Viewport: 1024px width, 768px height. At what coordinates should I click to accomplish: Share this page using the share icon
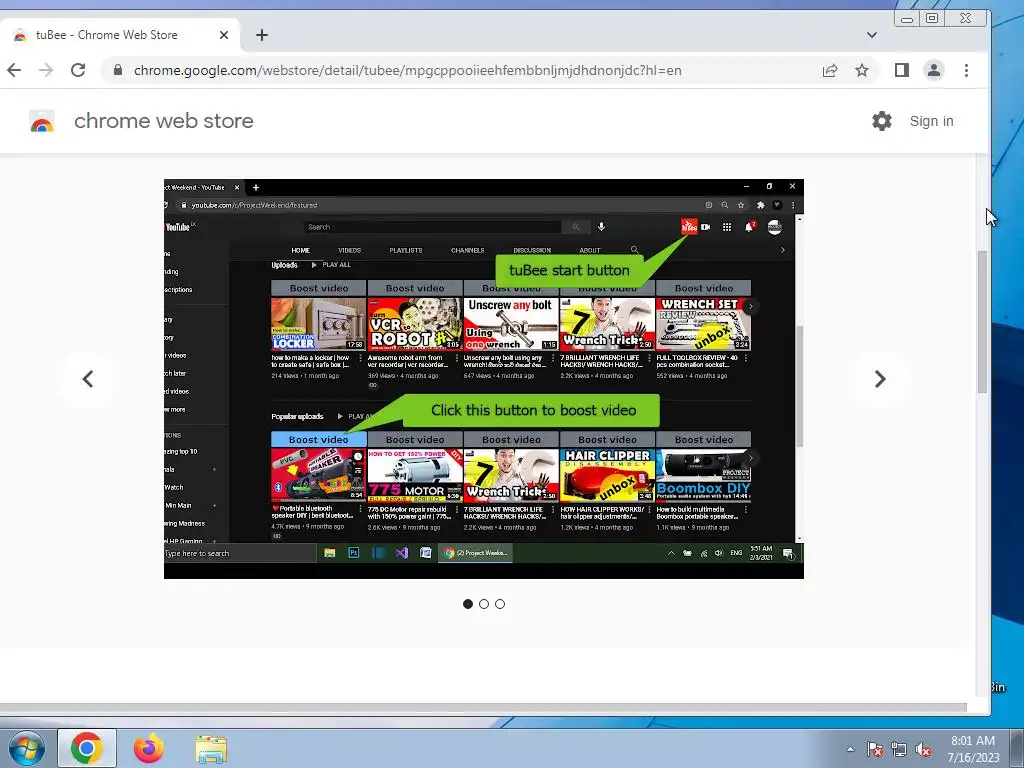coord(830,71)
